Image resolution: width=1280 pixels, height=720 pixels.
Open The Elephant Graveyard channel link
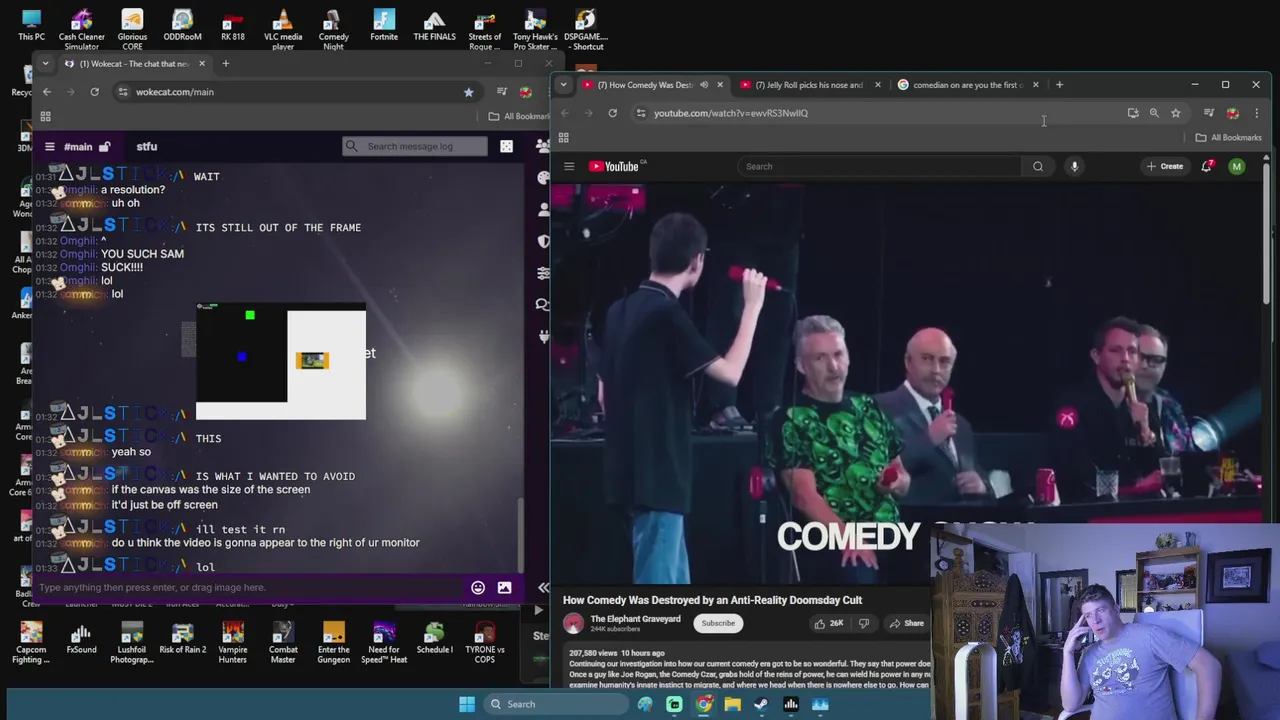click(x=635, y=618)
